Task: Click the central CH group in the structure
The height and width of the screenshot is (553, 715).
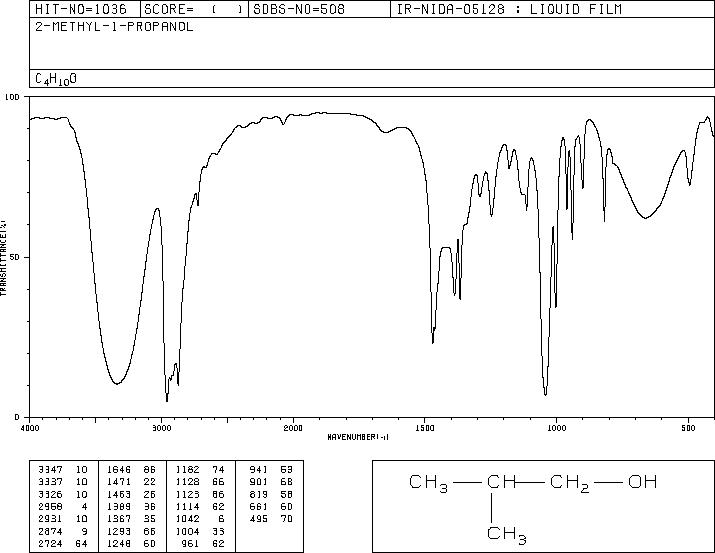Action: pyautogui.click(x=501, y=481)
